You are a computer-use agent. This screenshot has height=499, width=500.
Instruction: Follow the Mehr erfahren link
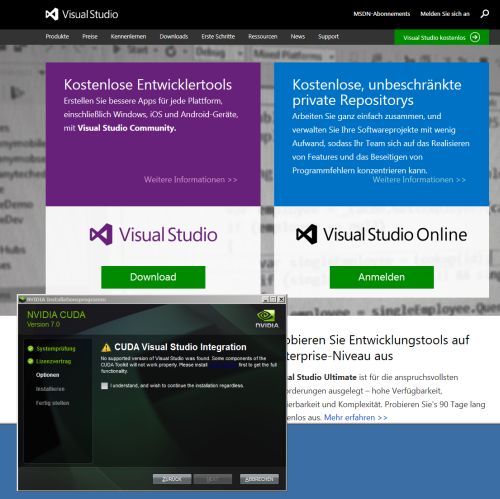coord(356,417)
